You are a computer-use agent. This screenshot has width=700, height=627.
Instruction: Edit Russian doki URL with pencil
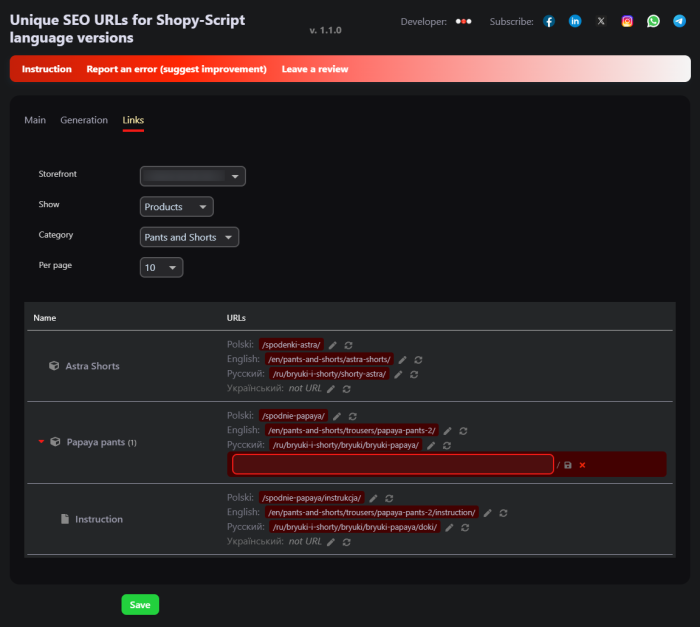point(449,527)
